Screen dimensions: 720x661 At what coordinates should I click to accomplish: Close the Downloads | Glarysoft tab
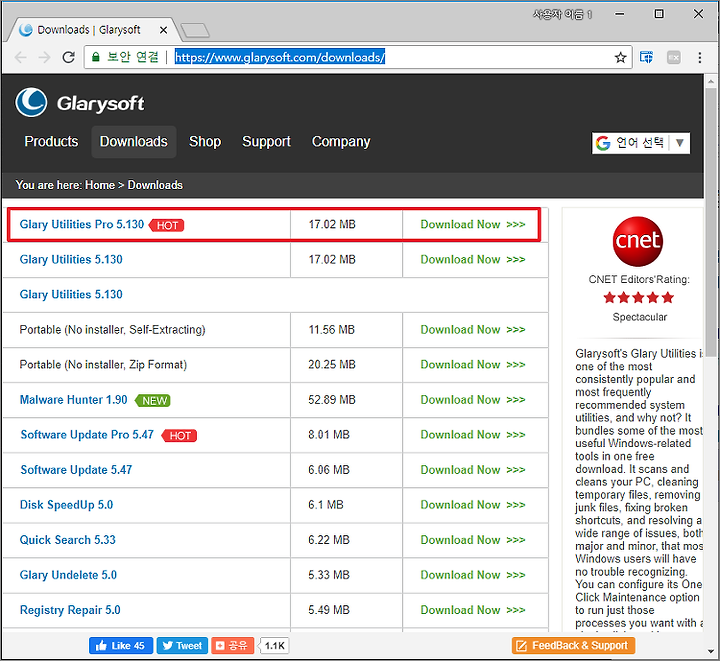click(x=163, y=30)
